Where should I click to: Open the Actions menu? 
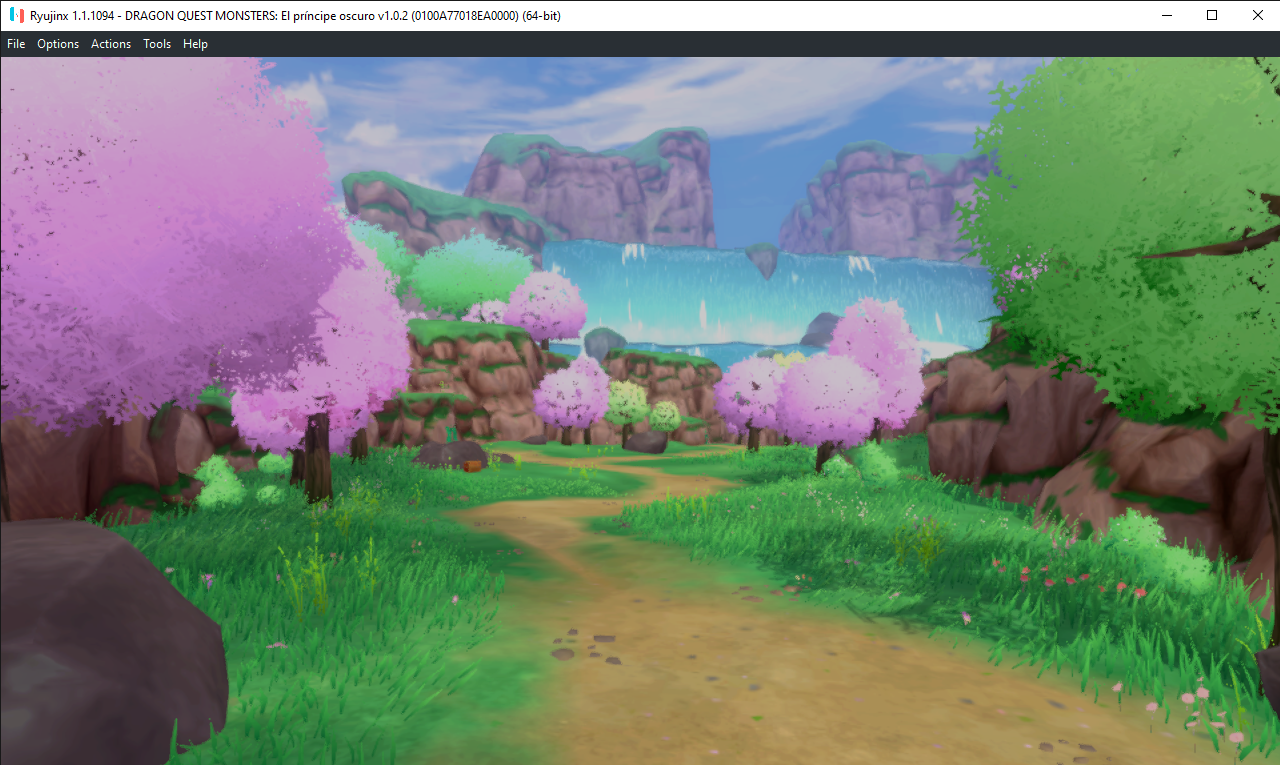click(x=111, y=44)
